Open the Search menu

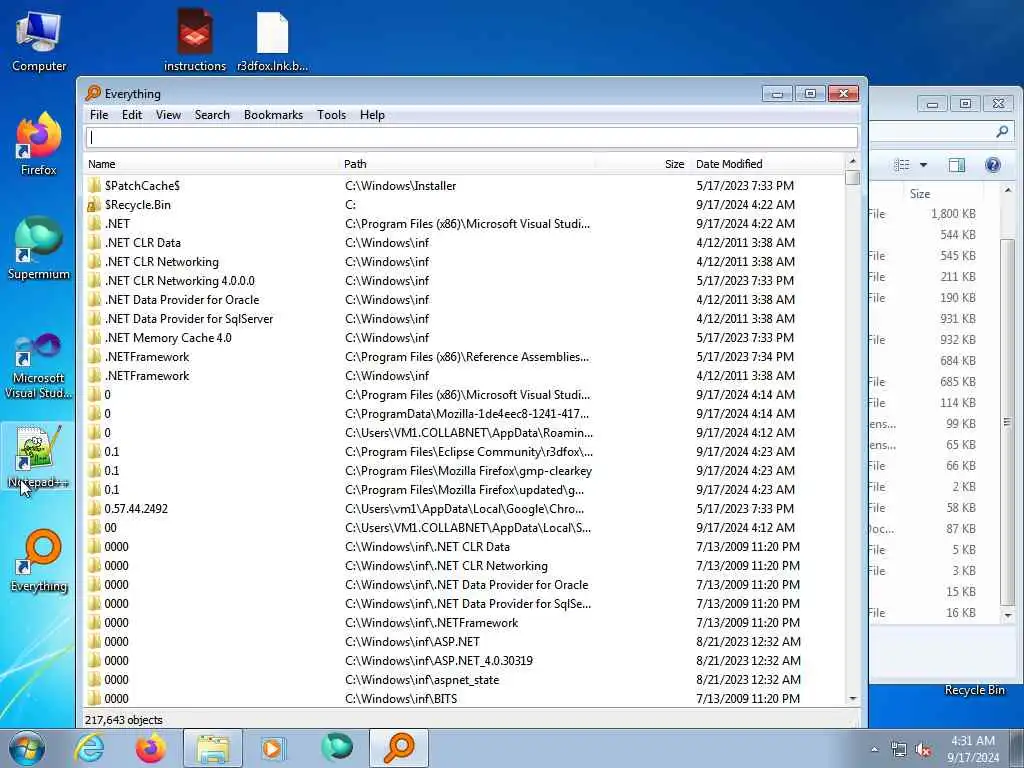pos(212,115)
